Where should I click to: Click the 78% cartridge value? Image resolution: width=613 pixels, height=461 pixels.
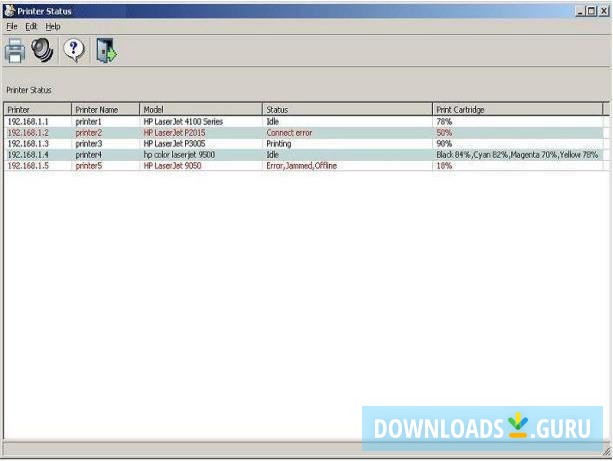click(x=444, y=122)
